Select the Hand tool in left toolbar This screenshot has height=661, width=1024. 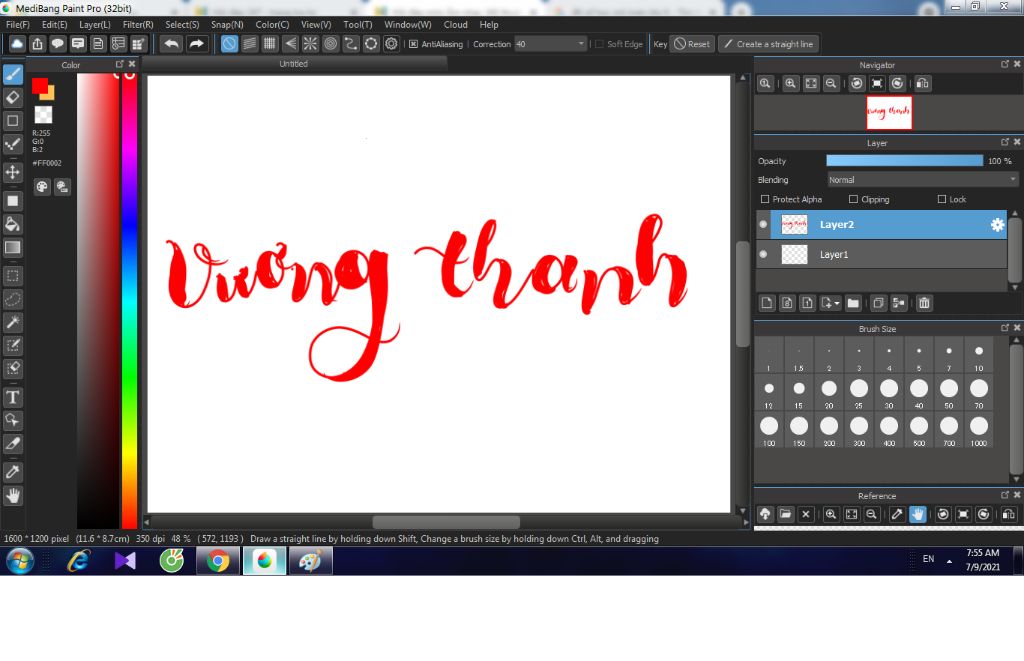tap(12, 496)
